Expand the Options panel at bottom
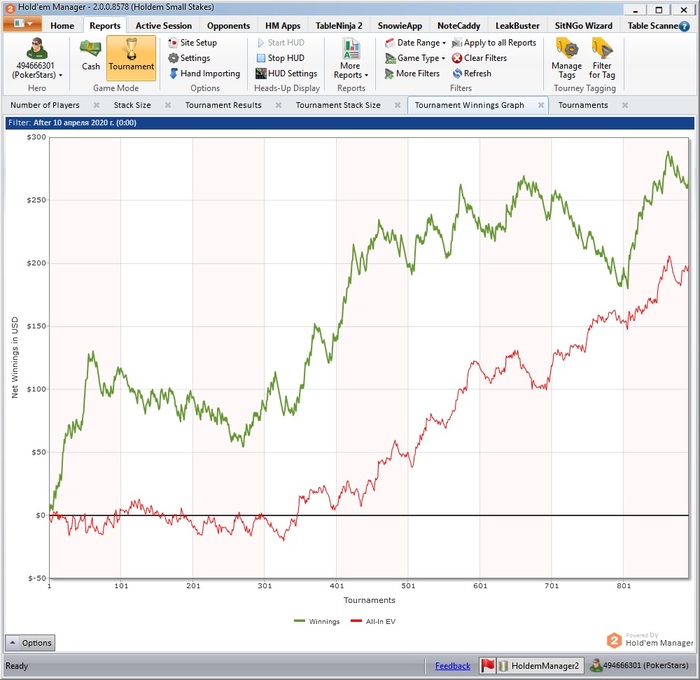 [30, 643]
